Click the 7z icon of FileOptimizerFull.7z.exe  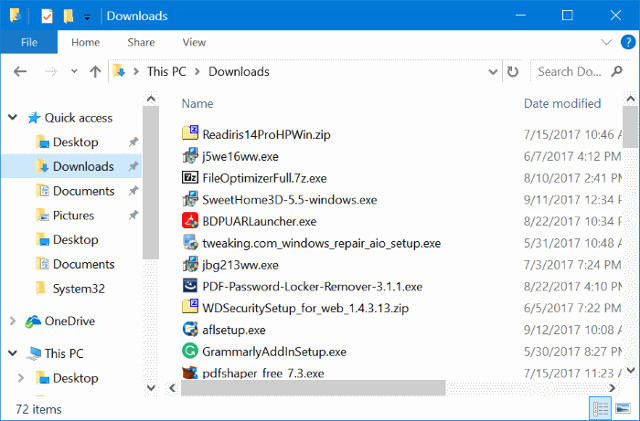[x=190, y=177]
